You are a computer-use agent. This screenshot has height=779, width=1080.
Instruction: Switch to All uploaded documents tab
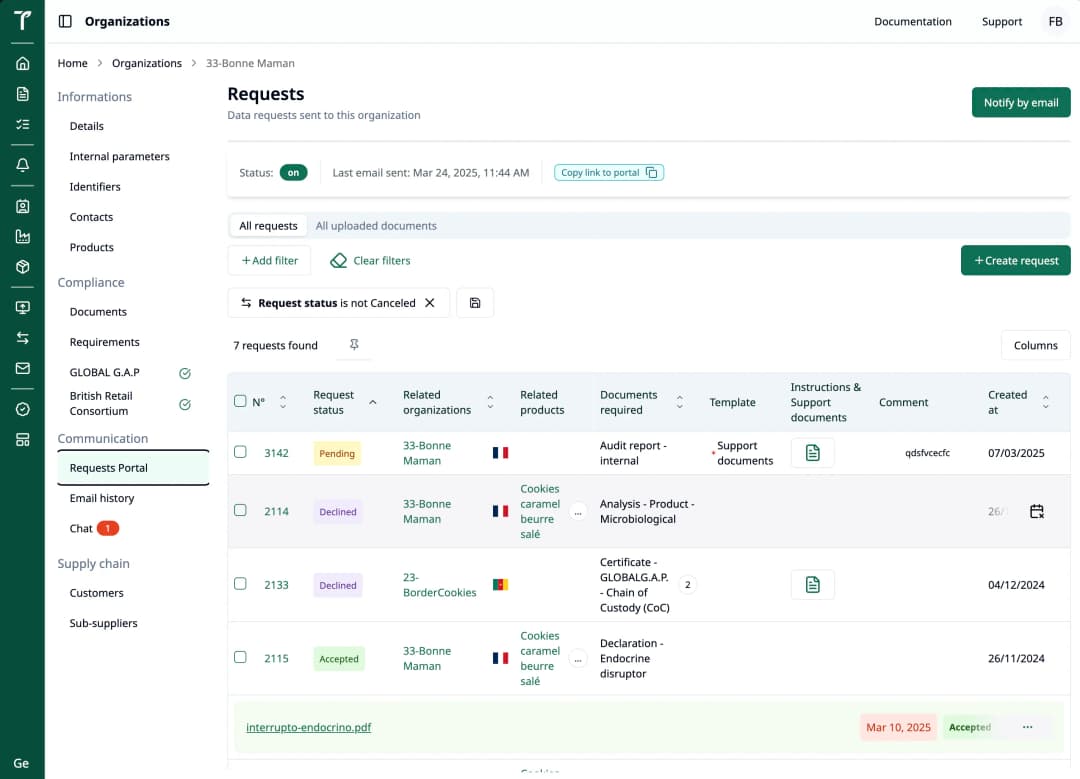click(x=376, y=226)
